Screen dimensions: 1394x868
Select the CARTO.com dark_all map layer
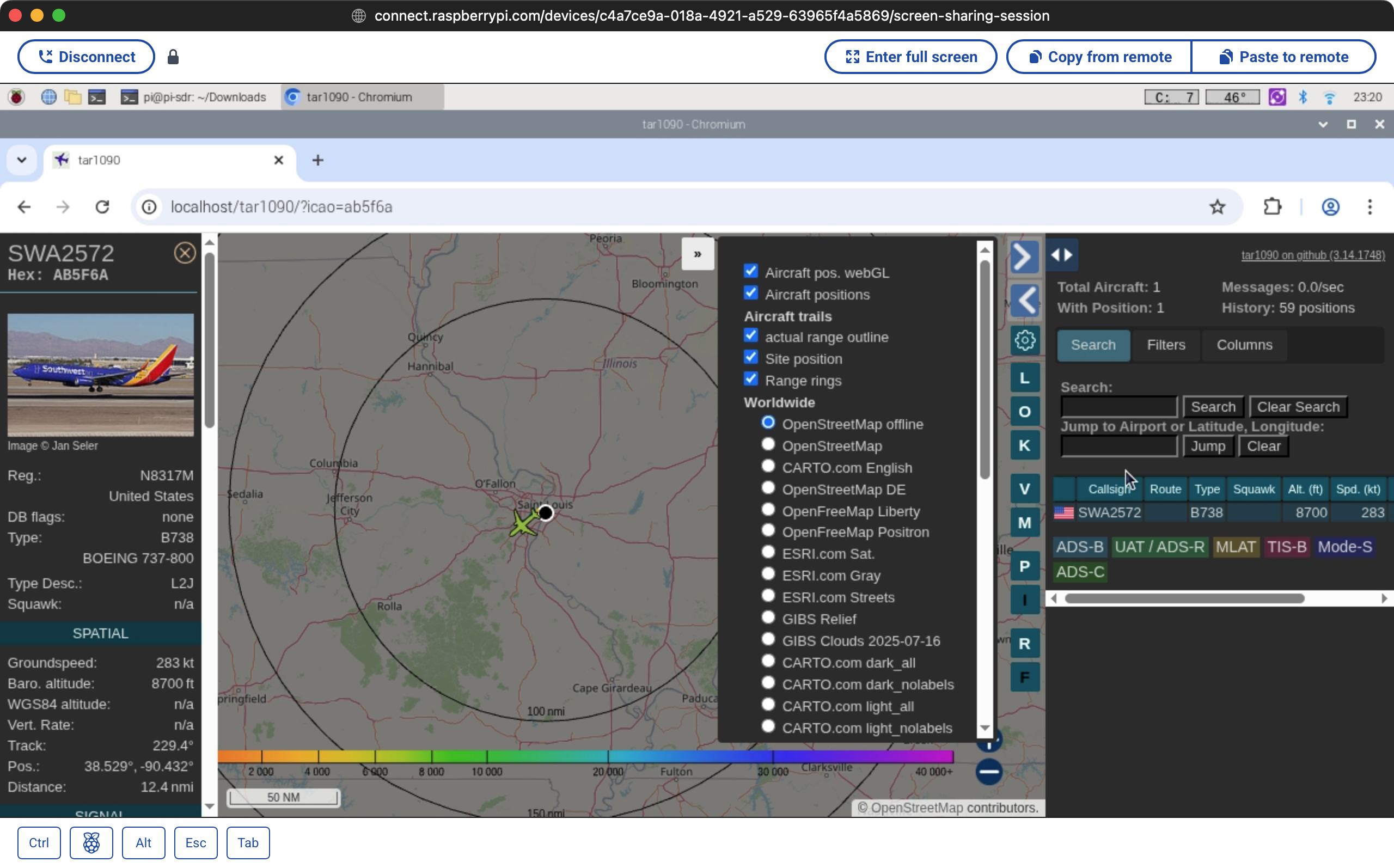pyautogui.click(x=768, y=661)
